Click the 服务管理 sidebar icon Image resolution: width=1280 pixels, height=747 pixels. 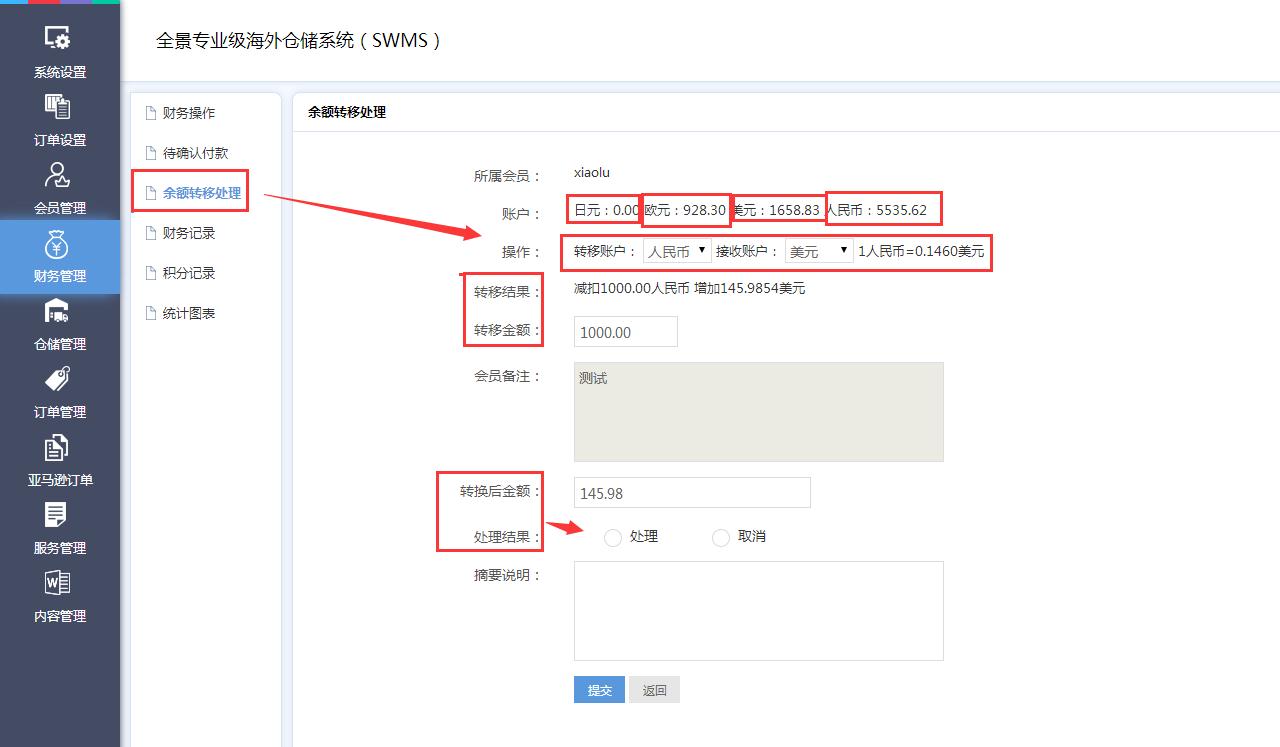(58, 512)
